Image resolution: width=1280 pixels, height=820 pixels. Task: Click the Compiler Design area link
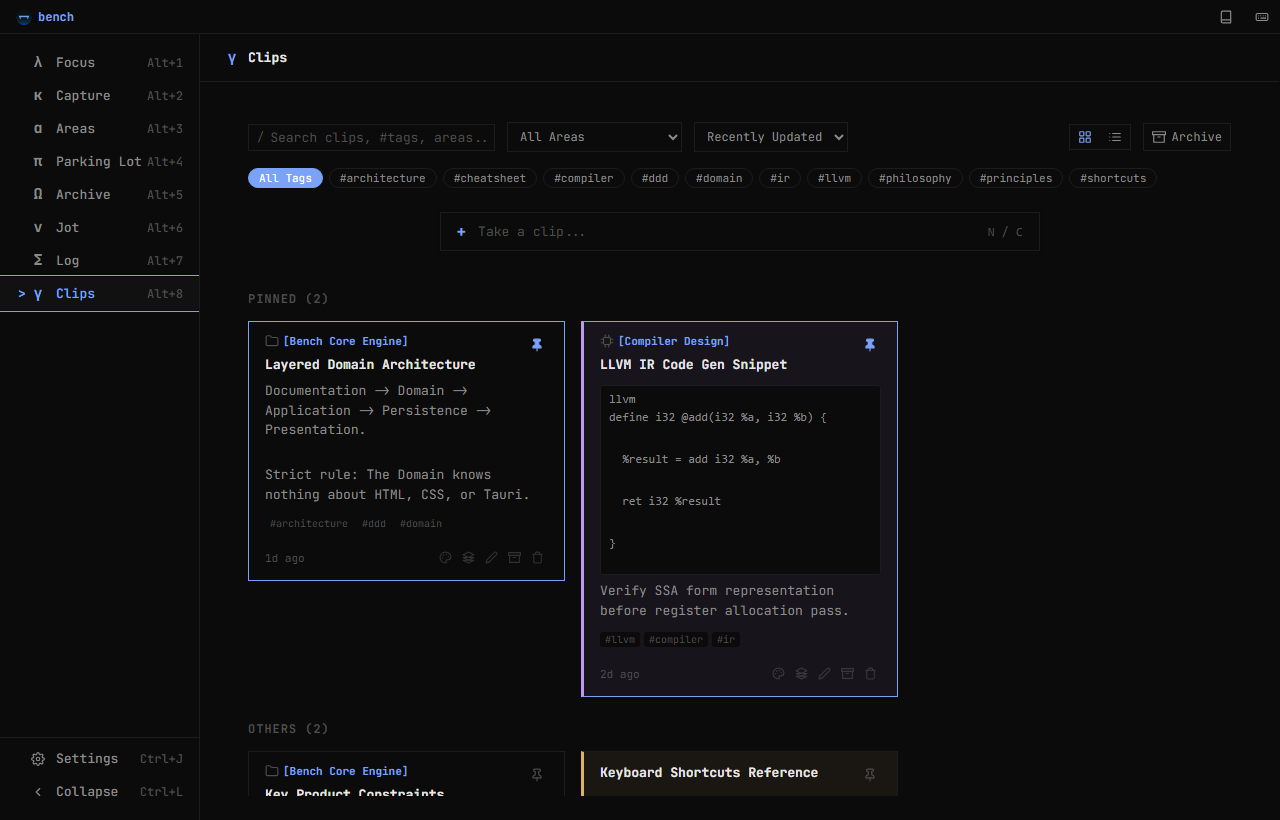[674, 342]
